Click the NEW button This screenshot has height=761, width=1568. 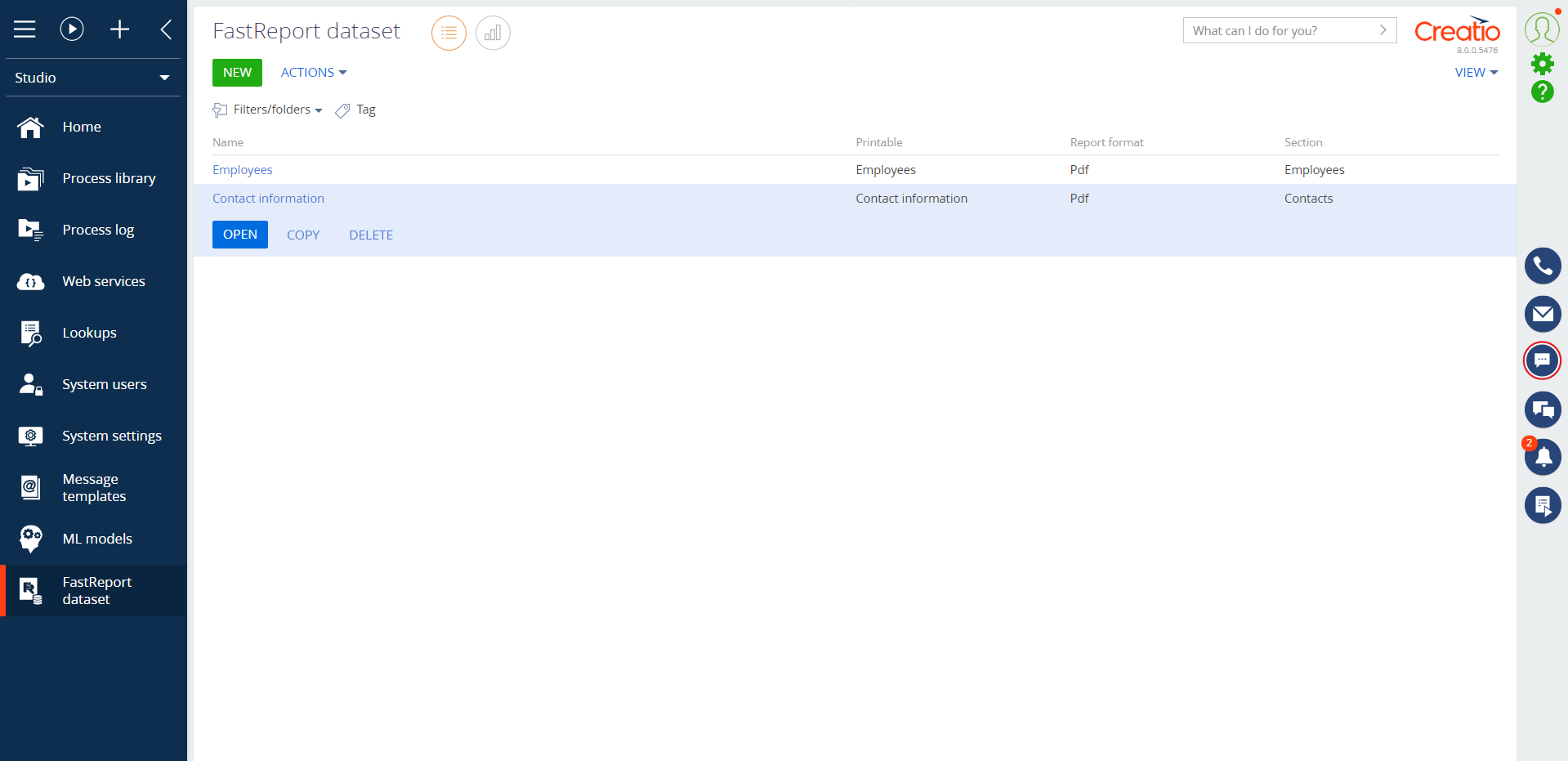tap(237, 72)
